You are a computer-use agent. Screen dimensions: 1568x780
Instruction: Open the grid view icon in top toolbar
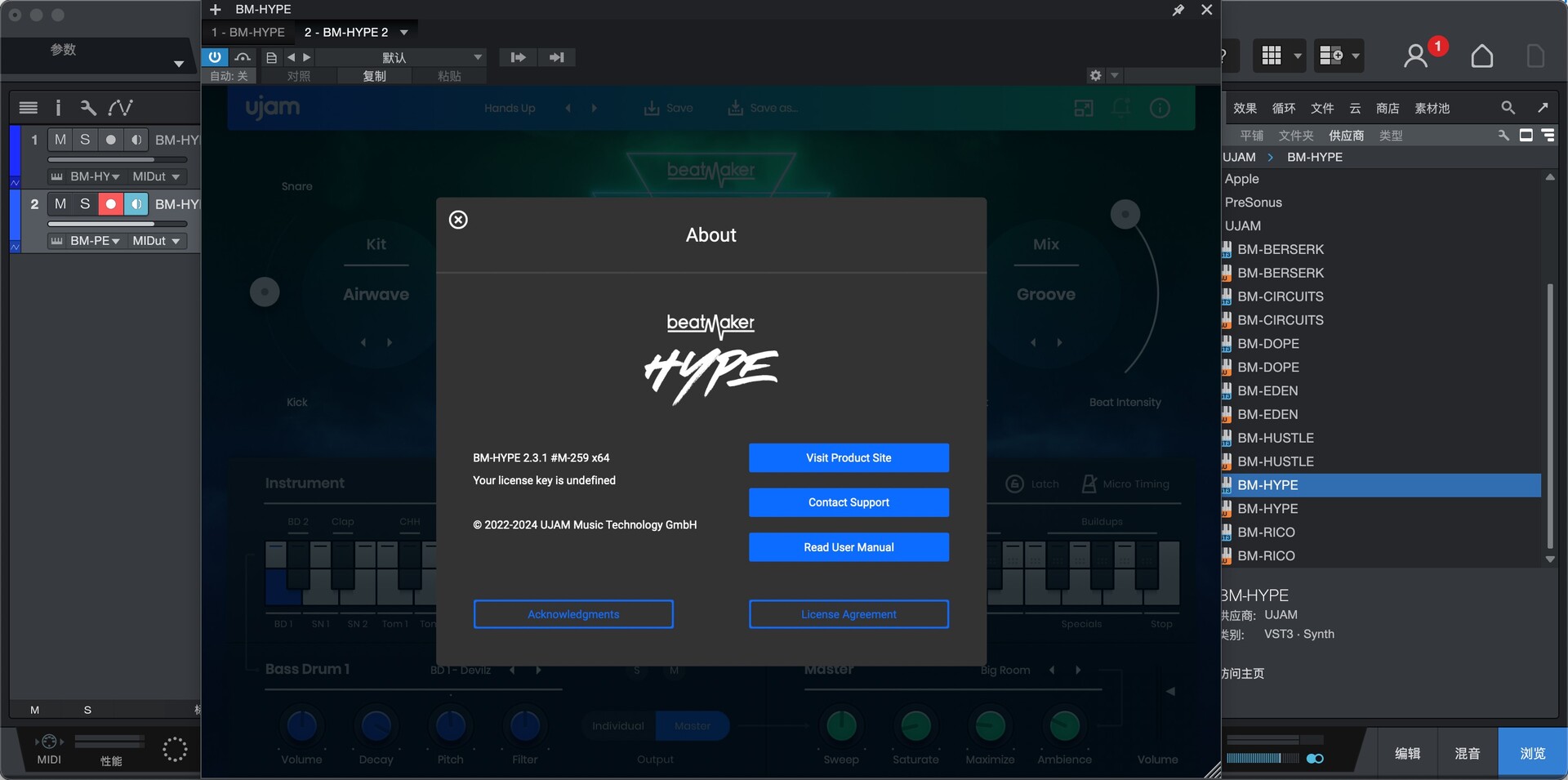(1272, 56)
